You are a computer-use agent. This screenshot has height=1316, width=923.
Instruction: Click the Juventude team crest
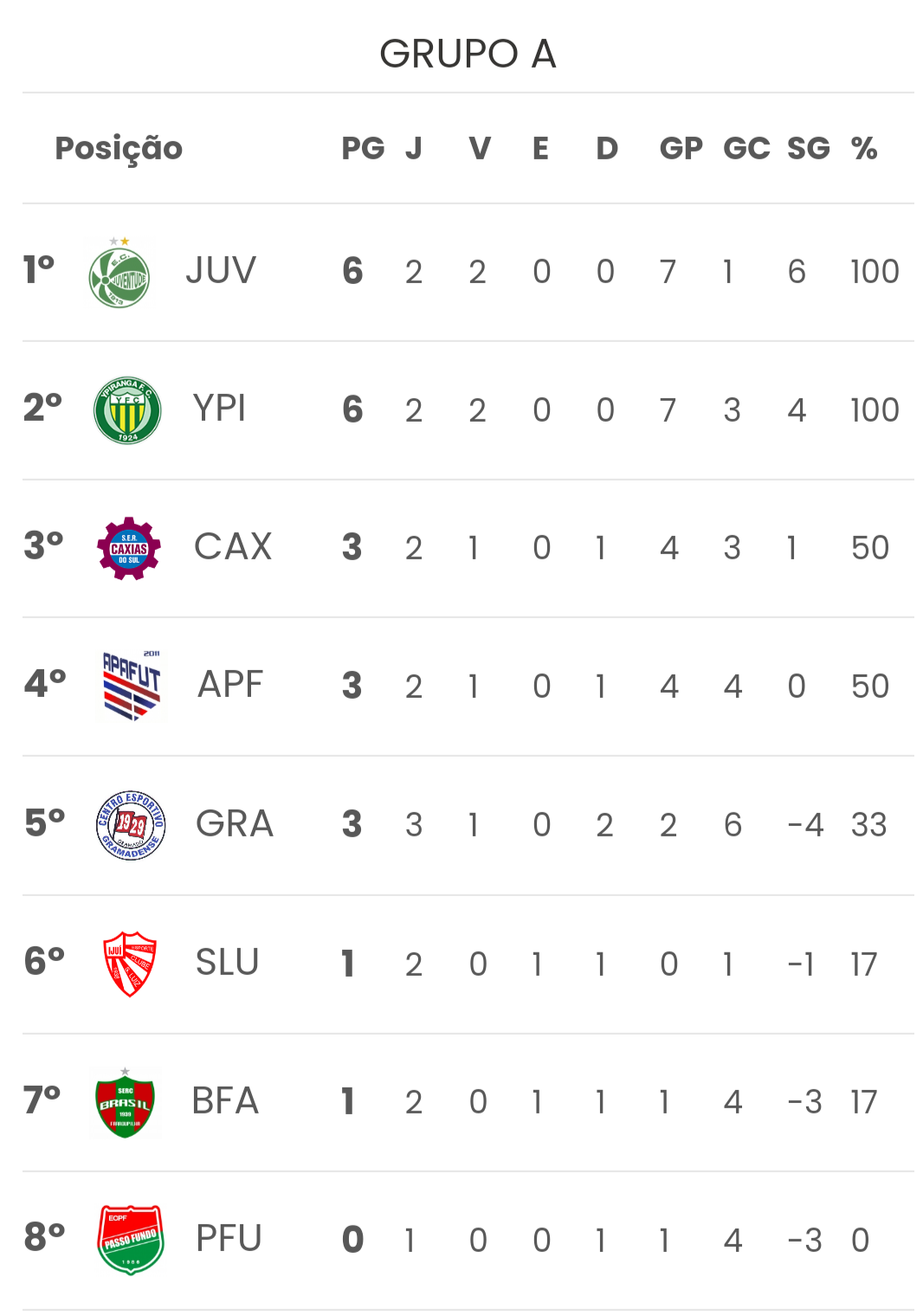pyautogui.click(x=119, y=272)
